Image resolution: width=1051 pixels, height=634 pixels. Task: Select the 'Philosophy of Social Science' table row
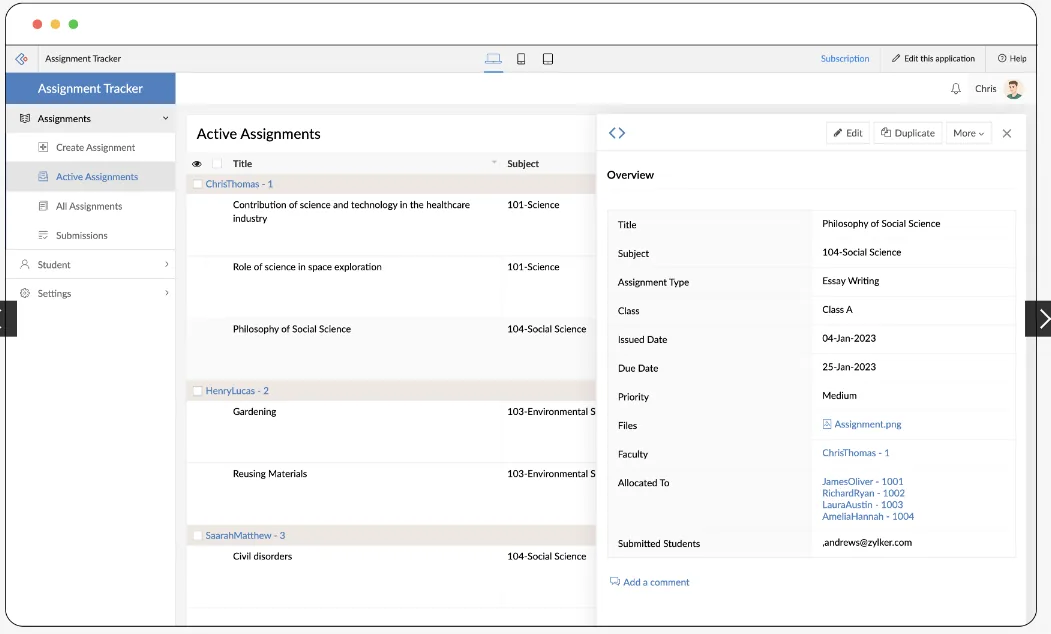391,348
